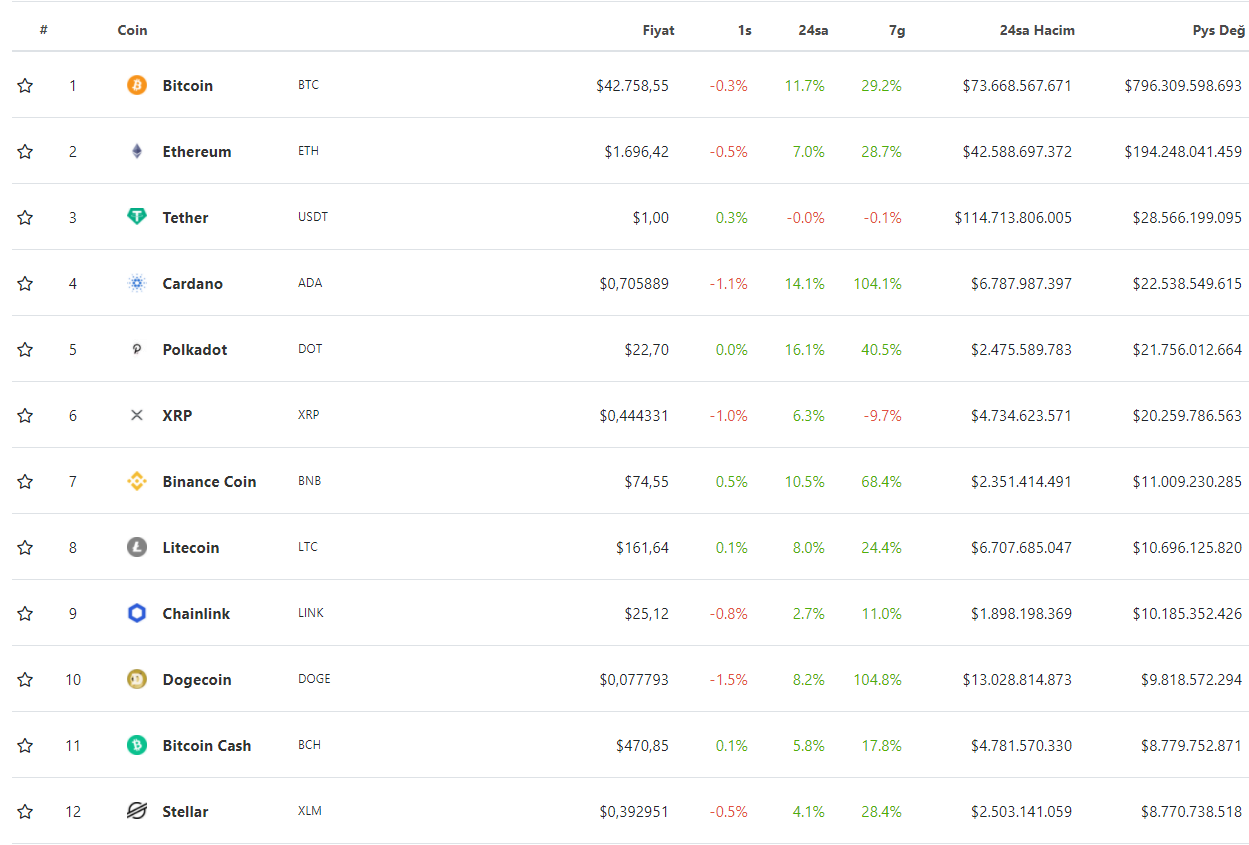Screen dimensions: 1249x845
Task: Favorite Bitcoin with its star
Action: (25, 86)
